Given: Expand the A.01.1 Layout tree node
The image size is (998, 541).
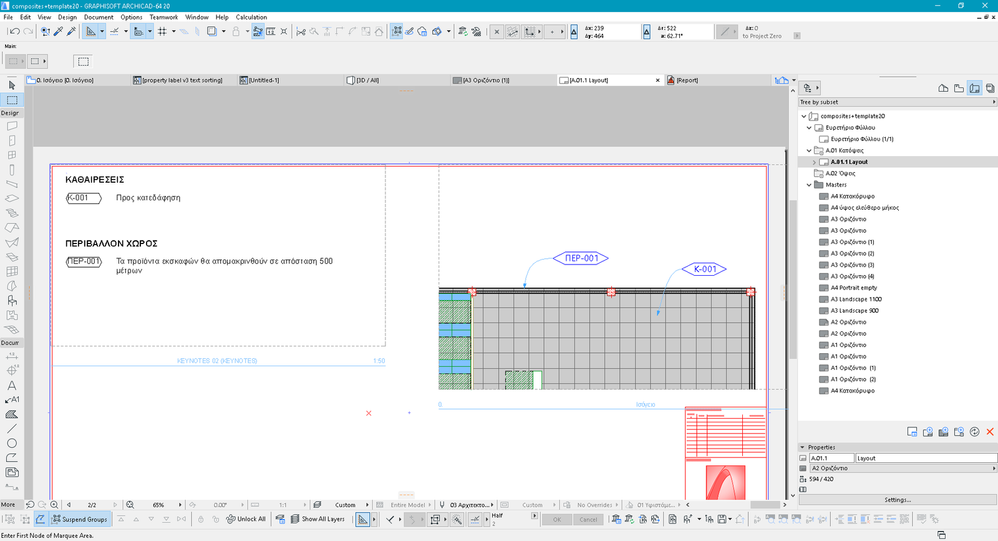Looking at the screenshot, I should [814, 162].
